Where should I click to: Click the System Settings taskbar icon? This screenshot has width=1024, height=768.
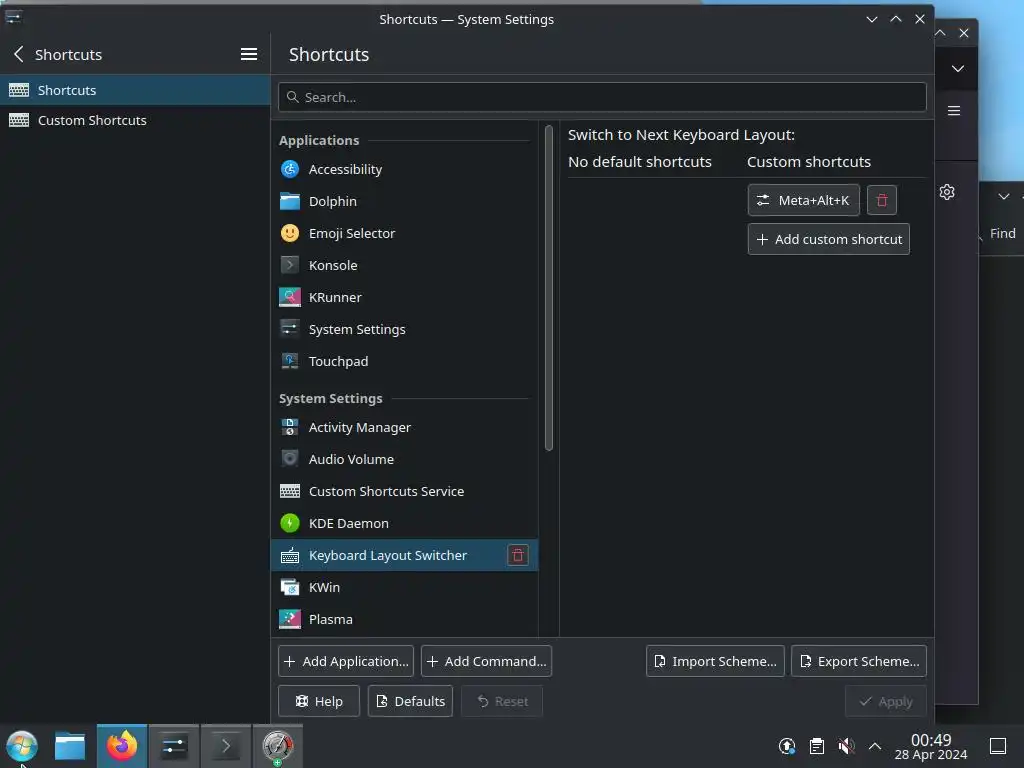[174, 746]
